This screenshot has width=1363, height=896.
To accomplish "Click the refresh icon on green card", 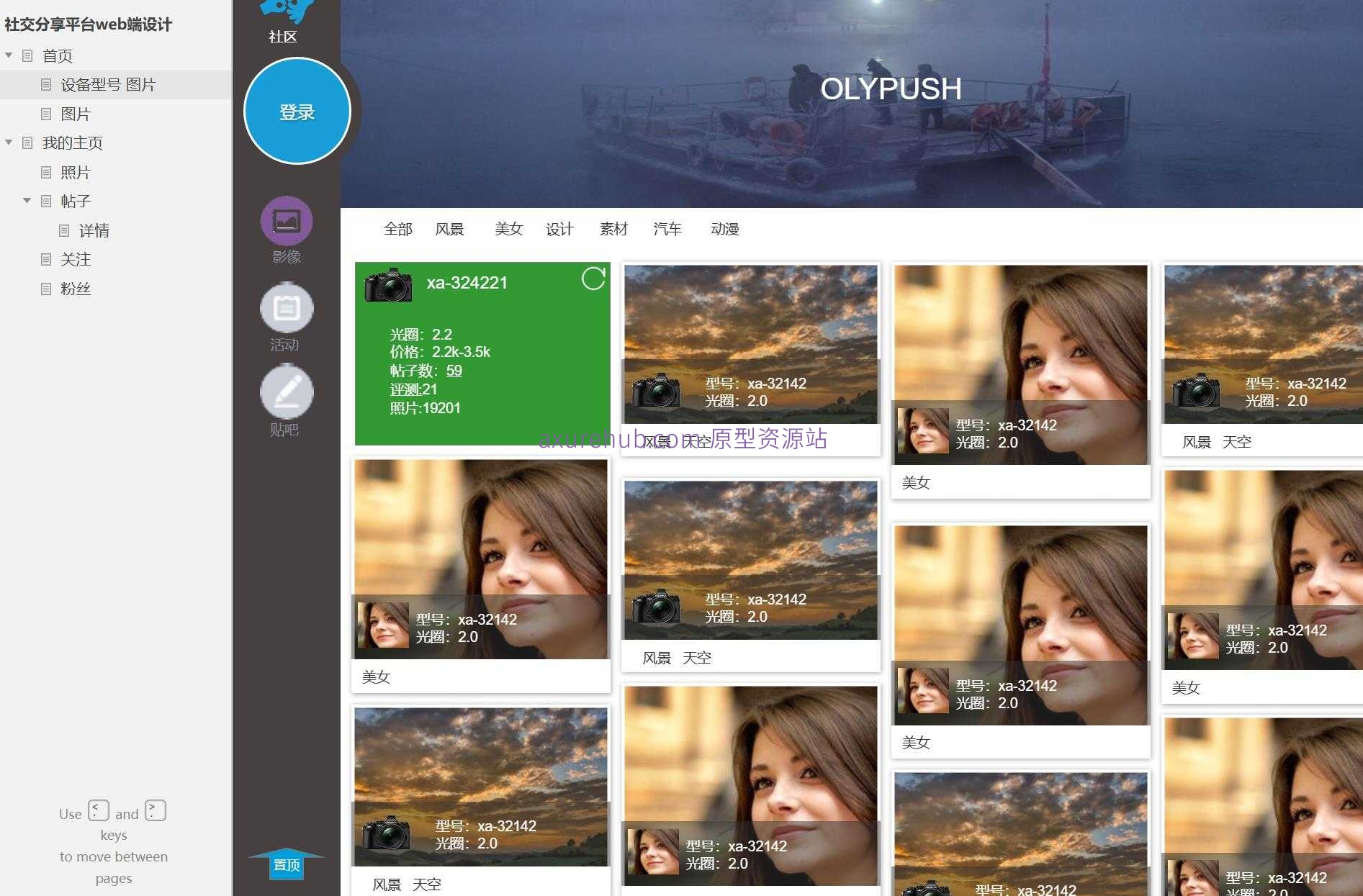I will tap(593, 279).
